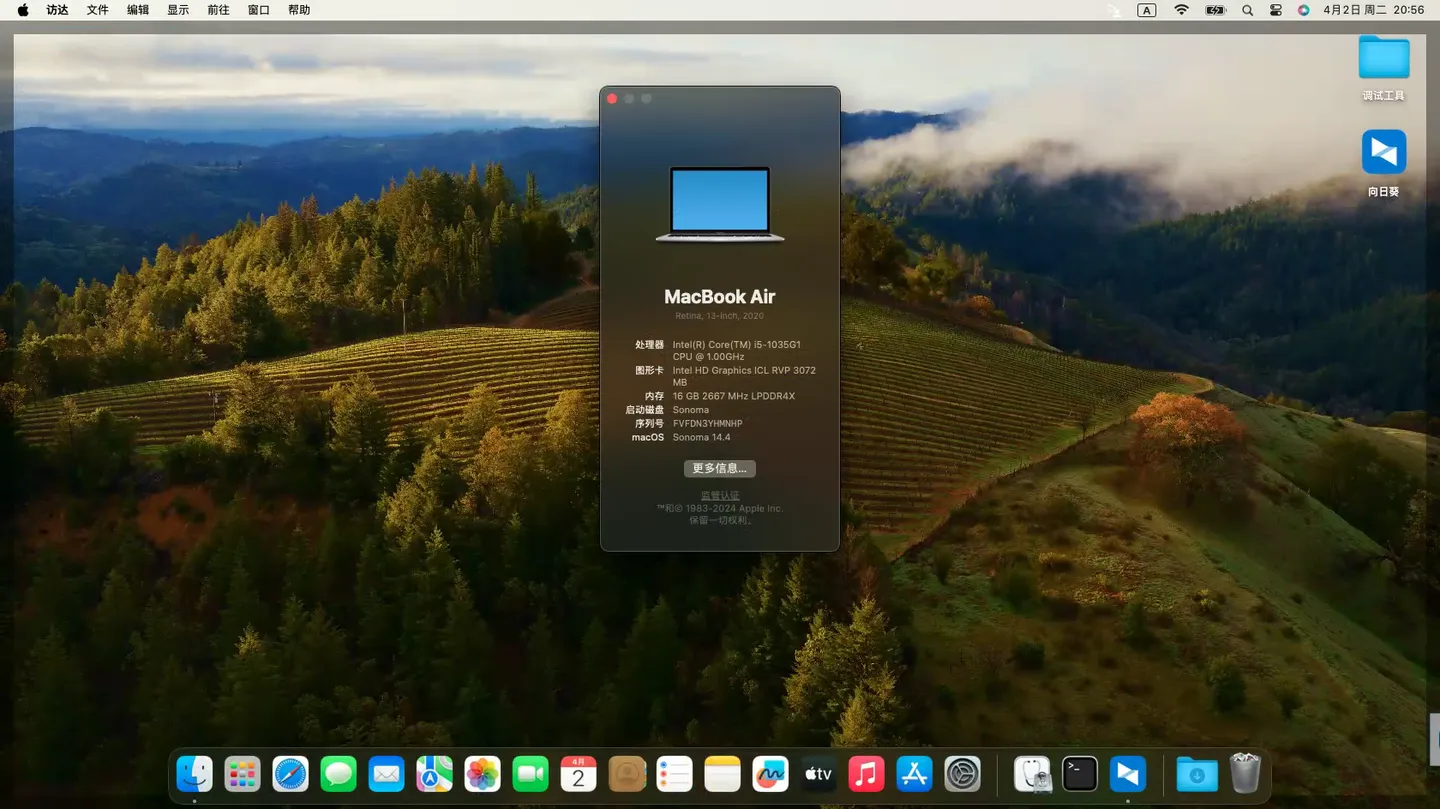The width and height of the screenshot is (1440, 809).
Task: Open the 监管认证 link
Action: 719,495
